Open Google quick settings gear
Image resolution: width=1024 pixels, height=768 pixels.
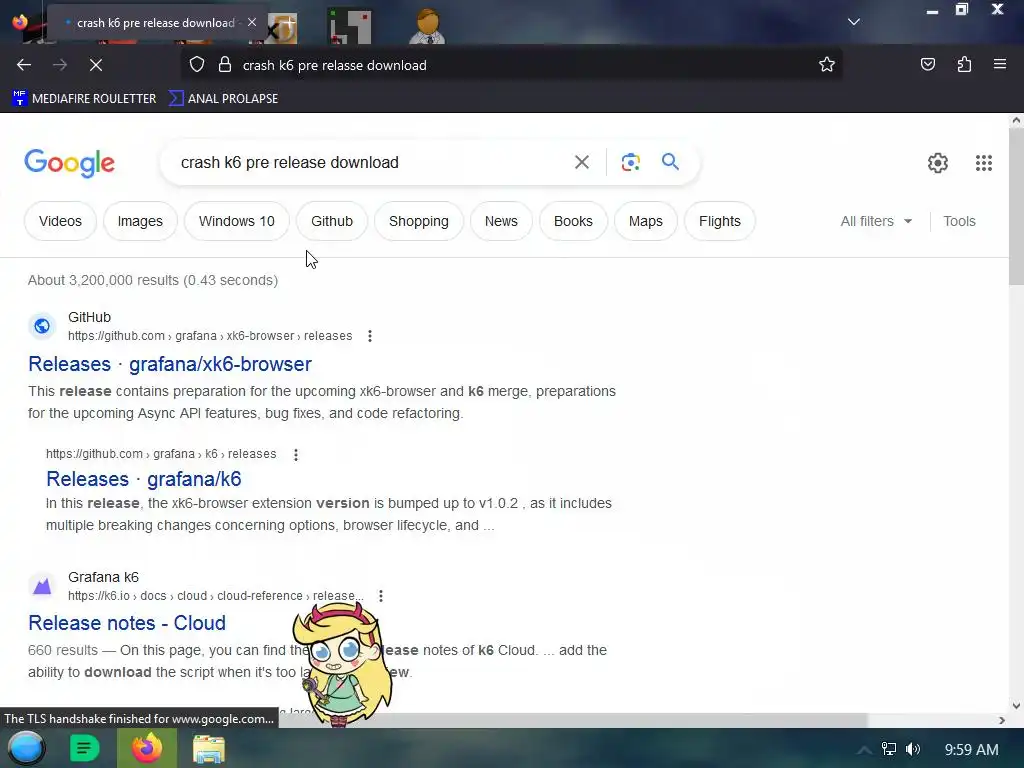point(938,163)
